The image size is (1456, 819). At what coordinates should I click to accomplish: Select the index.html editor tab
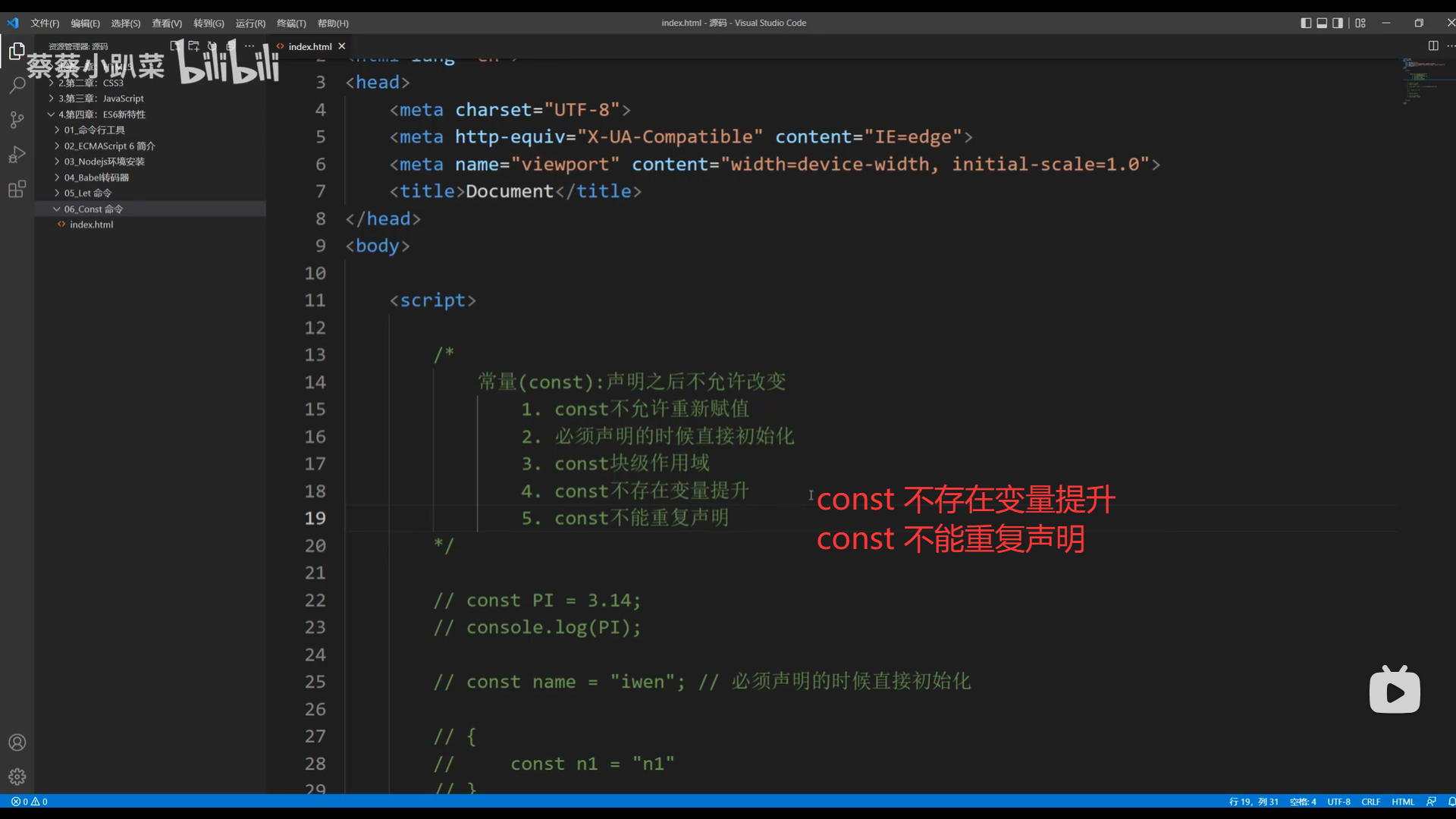(x=309, y=46)
